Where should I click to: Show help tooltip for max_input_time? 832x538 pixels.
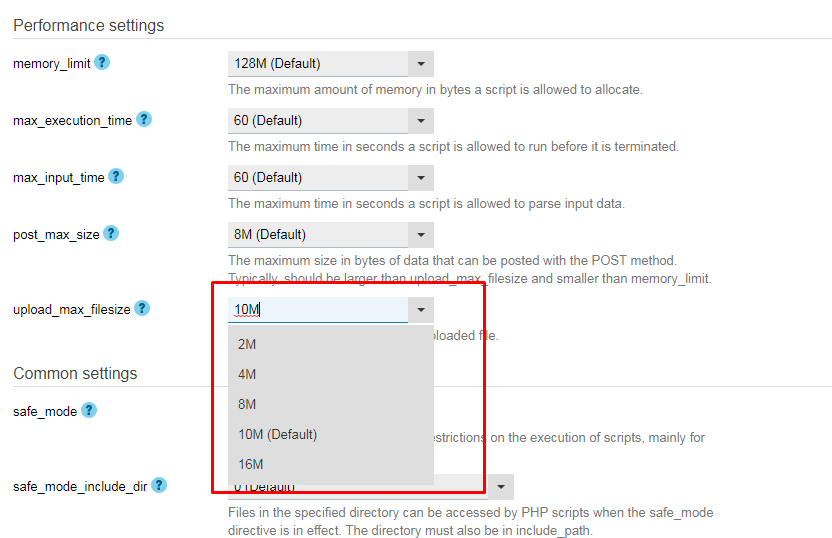coord(116,176)
